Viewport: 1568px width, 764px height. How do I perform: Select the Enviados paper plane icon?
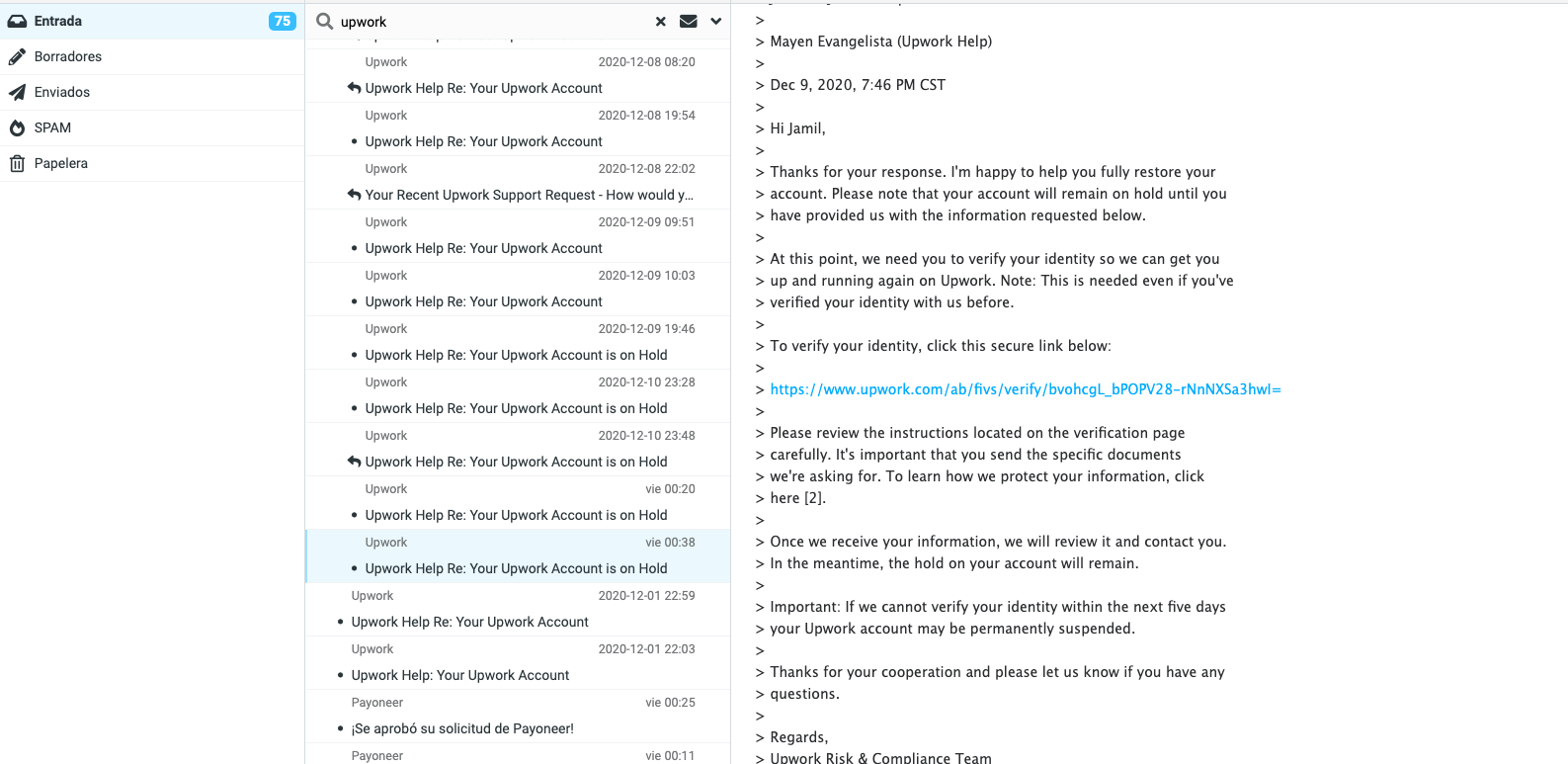click(x=17, y=92)
